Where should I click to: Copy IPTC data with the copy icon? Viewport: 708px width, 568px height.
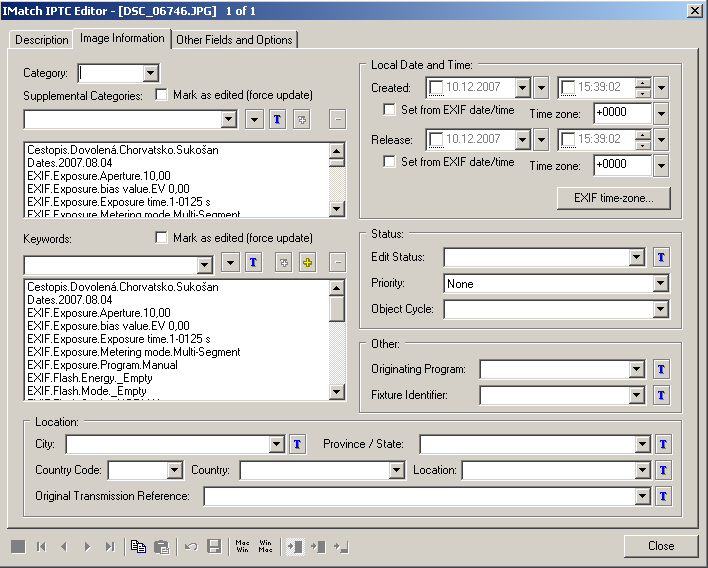tap(138, 547)
